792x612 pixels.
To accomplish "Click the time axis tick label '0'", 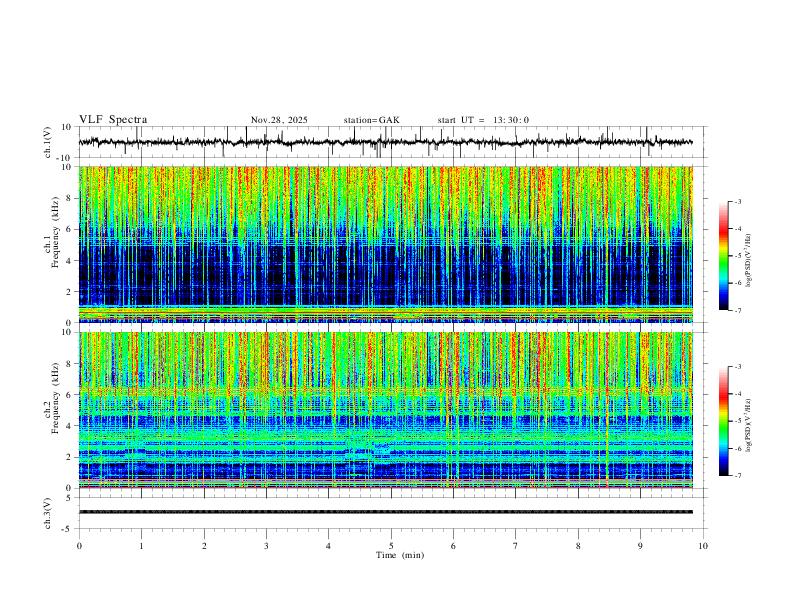I will point(79,546).
